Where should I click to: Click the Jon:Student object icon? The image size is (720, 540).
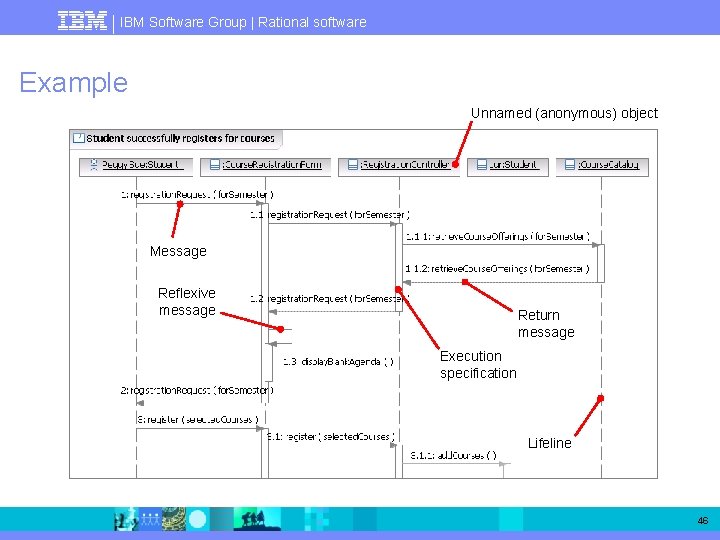coord(482,165)
